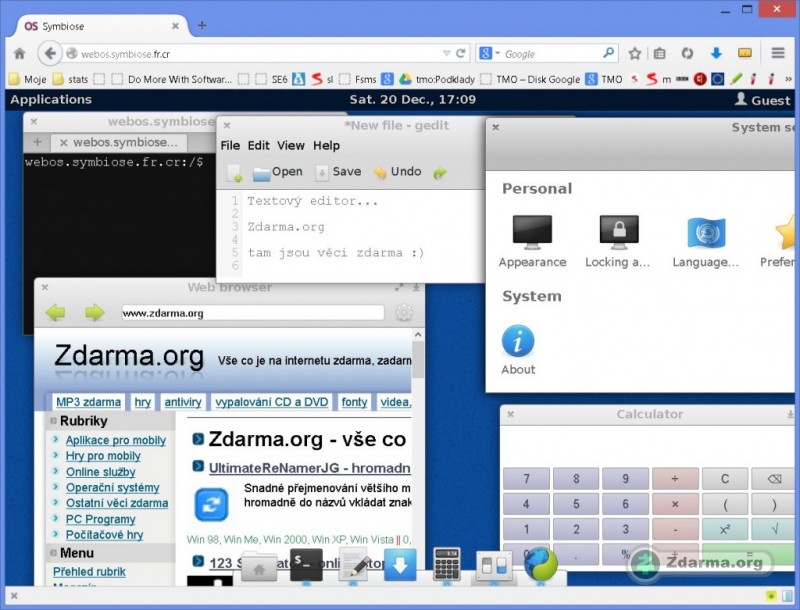Click Save in gedit toolbar
Screen dimensions: 800x610
coord(338,172)
